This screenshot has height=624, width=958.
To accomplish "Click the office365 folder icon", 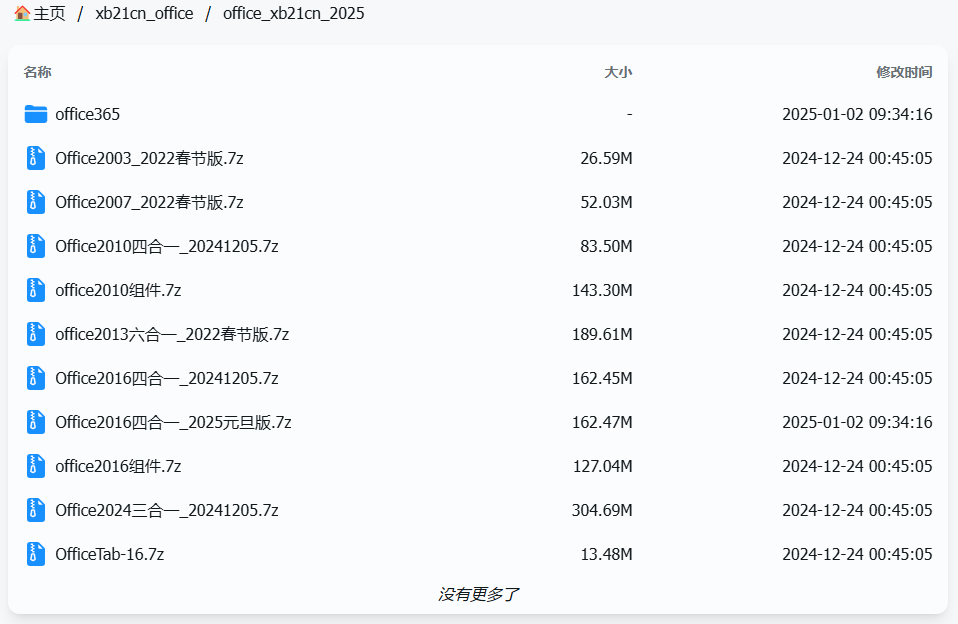I will [x=35, y=114].
